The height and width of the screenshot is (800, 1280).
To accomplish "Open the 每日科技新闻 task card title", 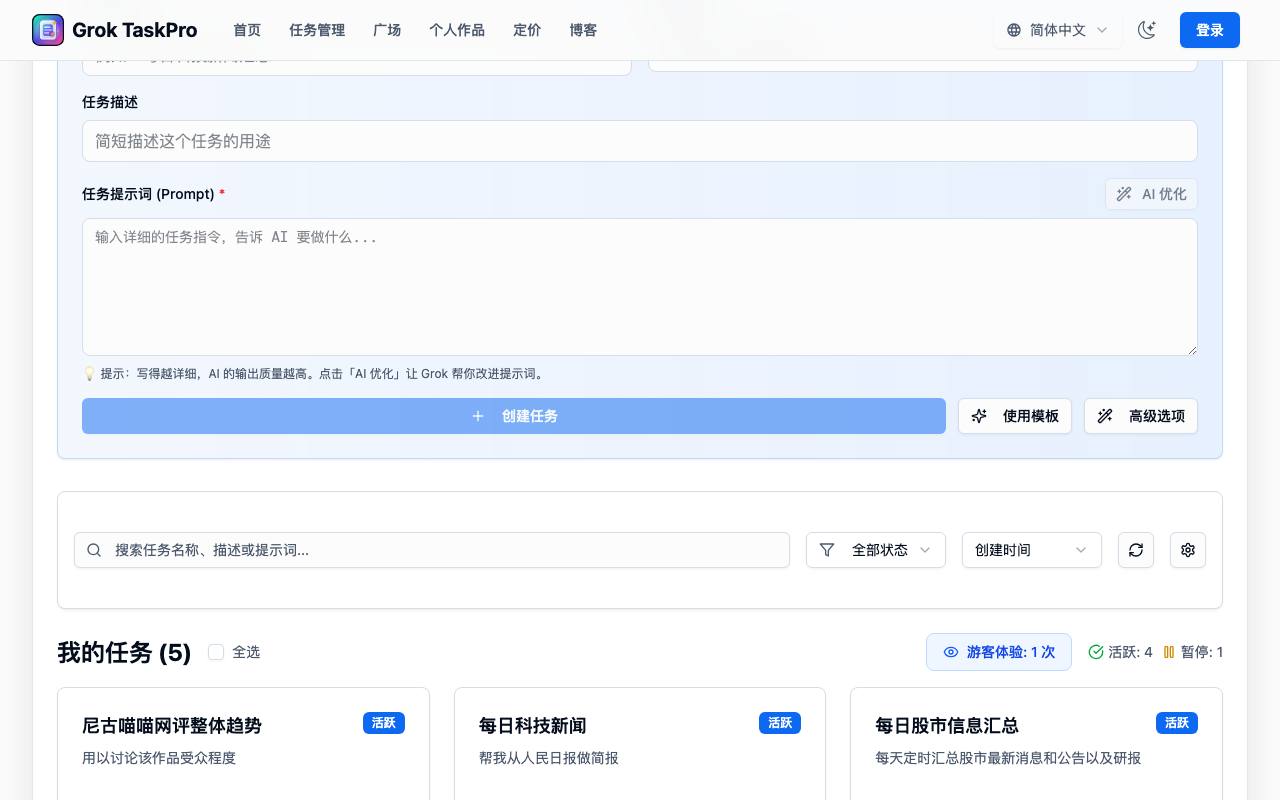I will tap(533, 726).
